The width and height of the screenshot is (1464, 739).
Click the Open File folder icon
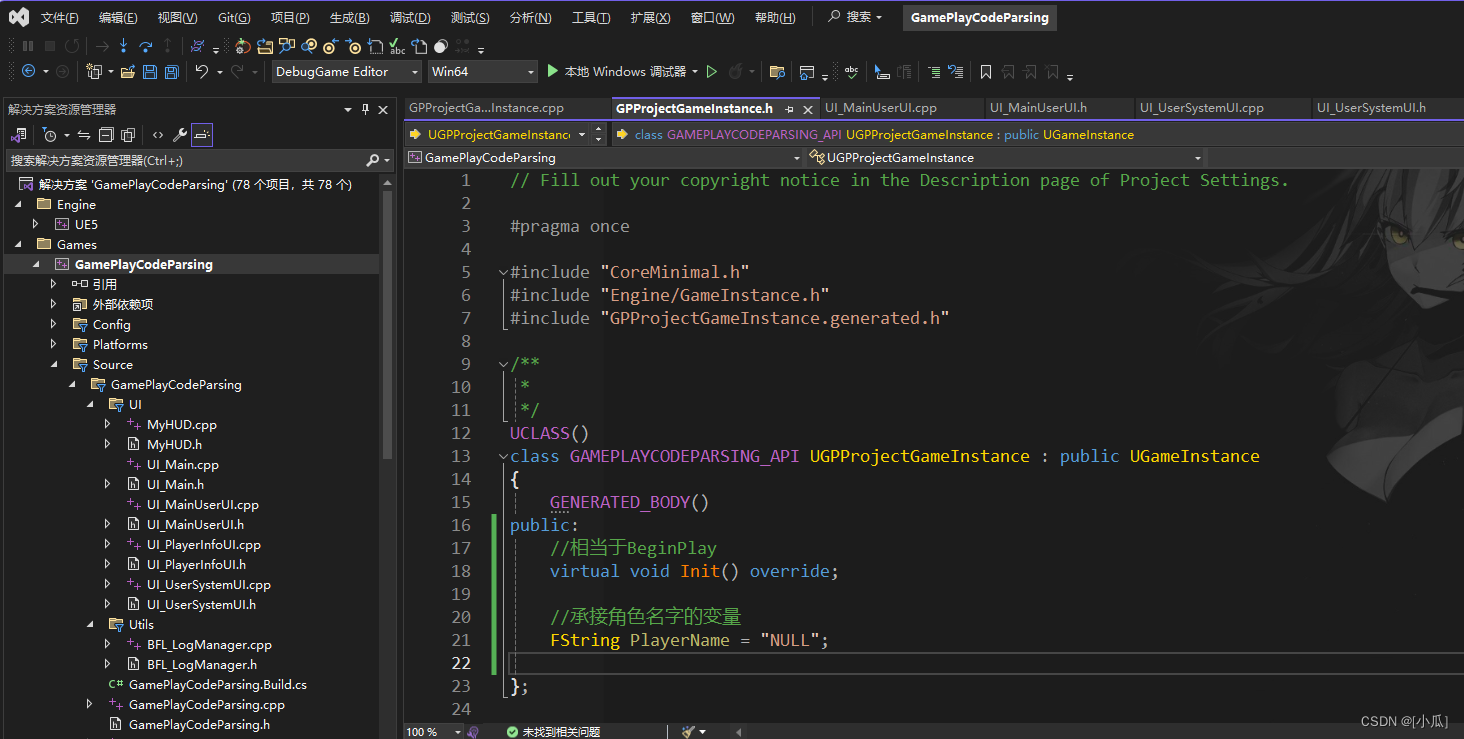pos(127,72)
